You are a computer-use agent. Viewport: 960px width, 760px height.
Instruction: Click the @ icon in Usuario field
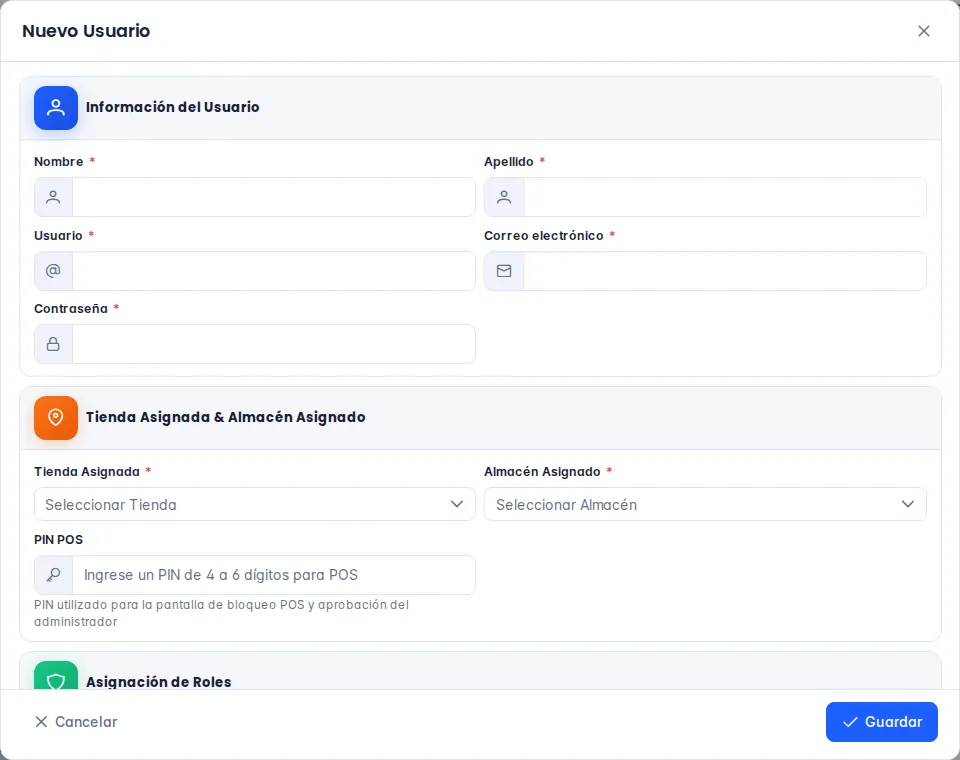(53, 271)
